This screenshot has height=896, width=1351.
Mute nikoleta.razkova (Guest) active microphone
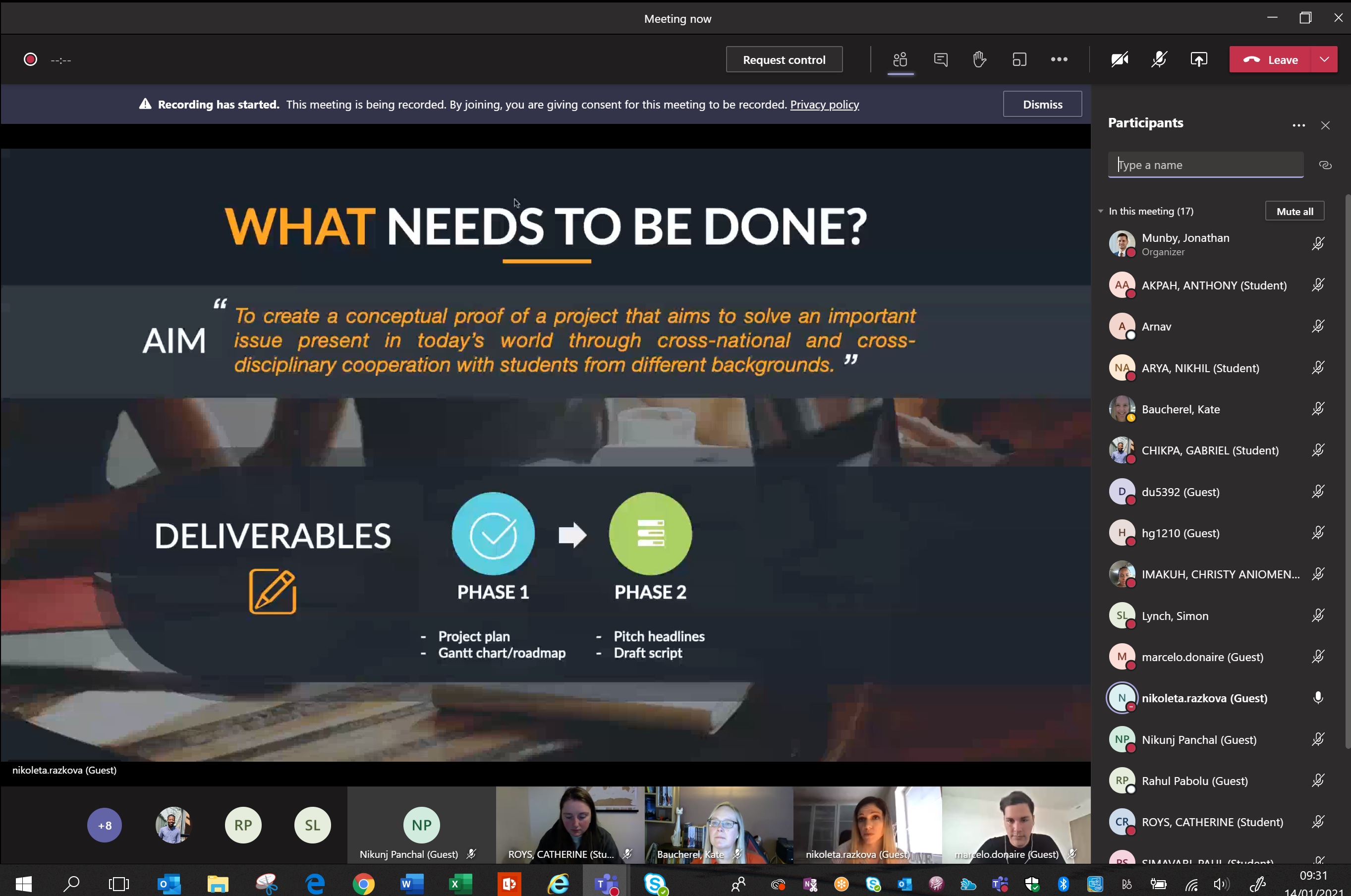pyautogui.click(x=1318, y=698)
